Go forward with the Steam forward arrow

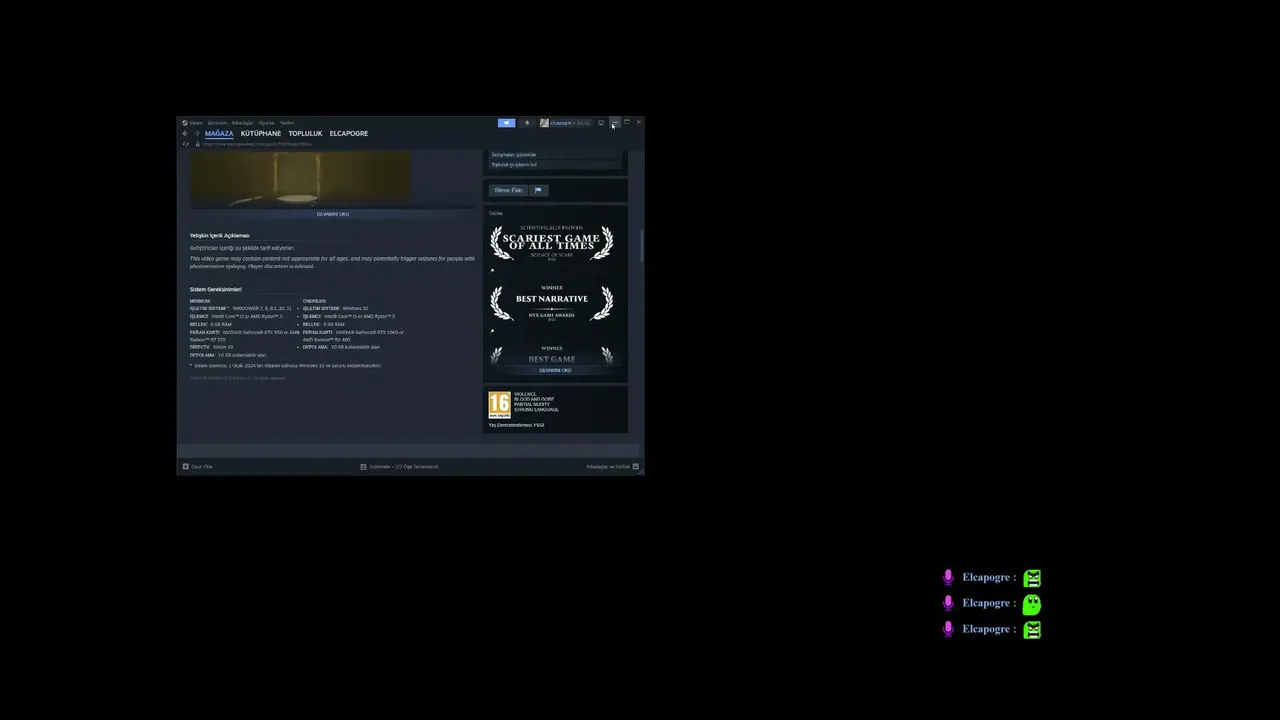coord(197,133)
